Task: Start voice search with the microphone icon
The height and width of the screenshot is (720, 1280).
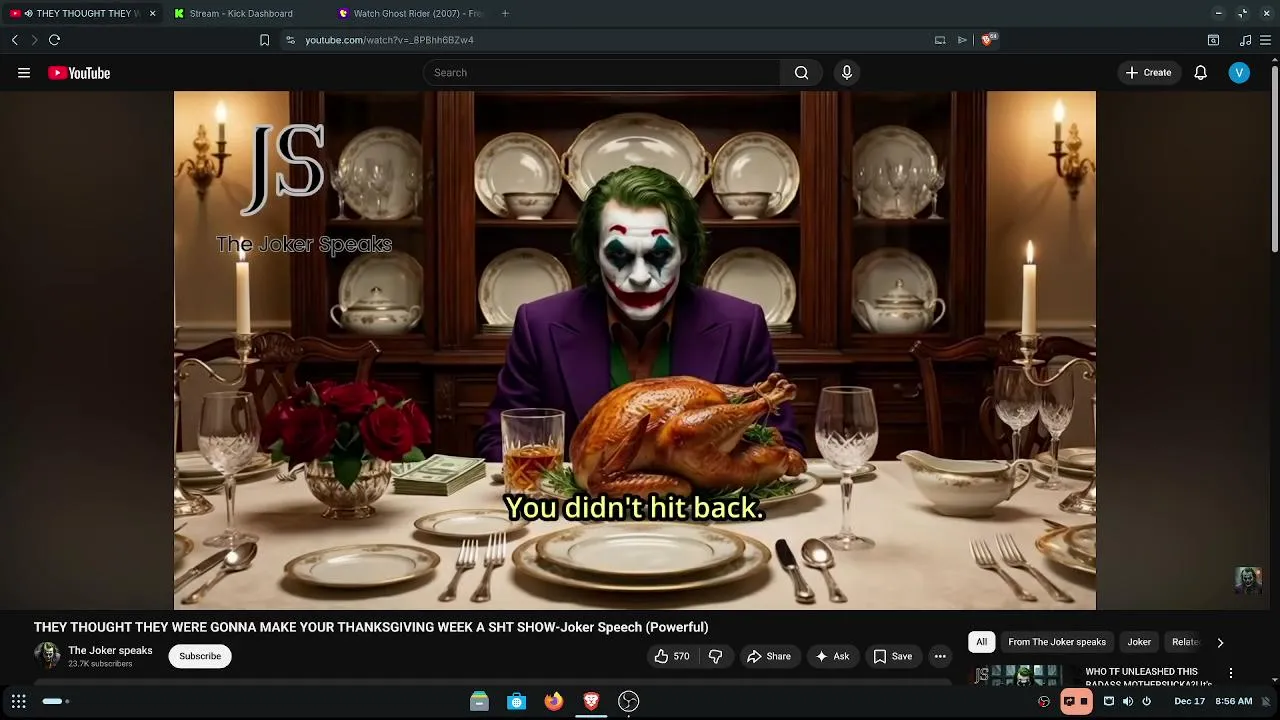Action: point(847,72)
